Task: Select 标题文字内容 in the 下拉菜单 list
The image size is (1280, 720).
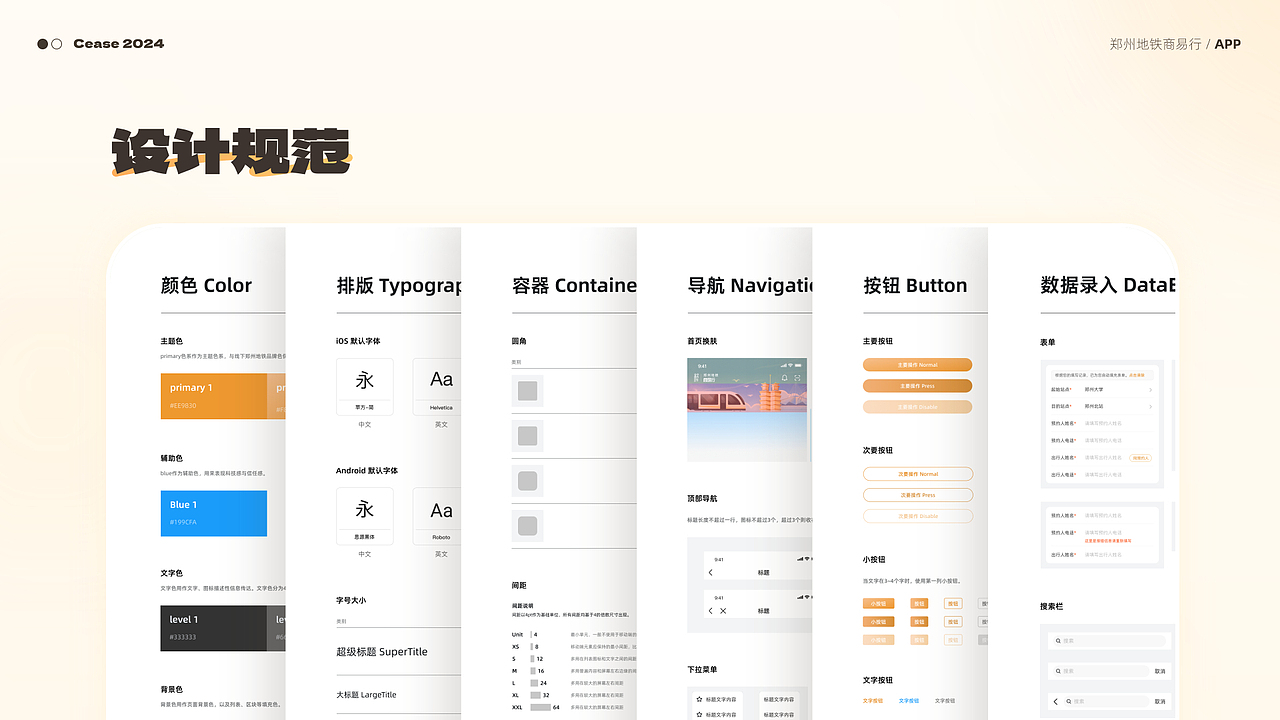Action: pos(721,699)
